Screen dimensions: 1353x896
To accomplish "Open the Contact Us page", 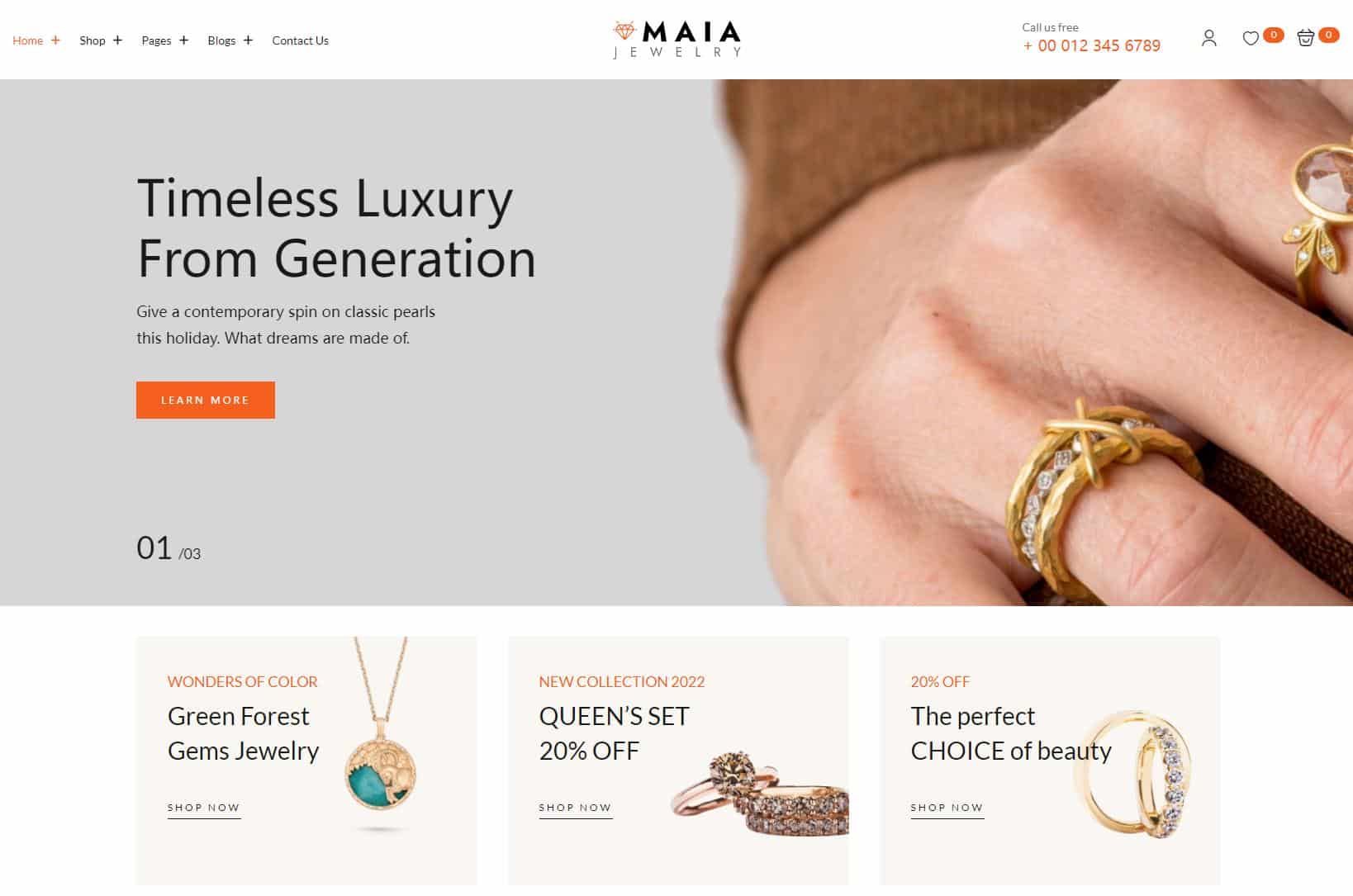I will pos(300,40).
